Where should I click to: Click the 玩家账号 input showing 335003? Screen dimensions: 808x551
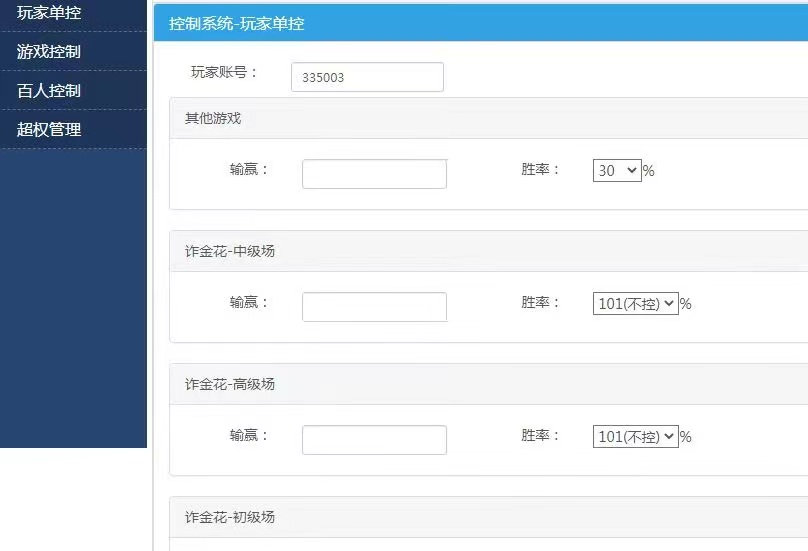(x=367, y=77)
